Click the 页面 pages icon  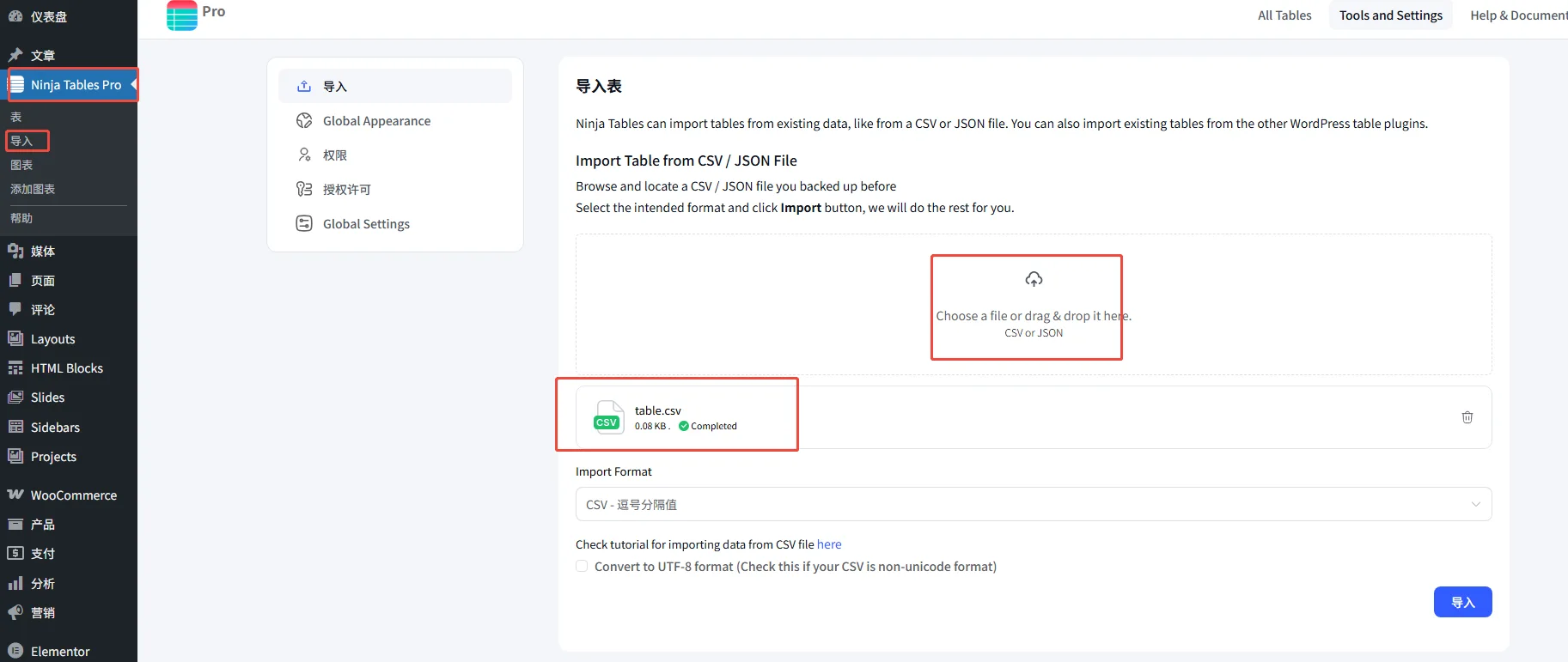point(15,280)
